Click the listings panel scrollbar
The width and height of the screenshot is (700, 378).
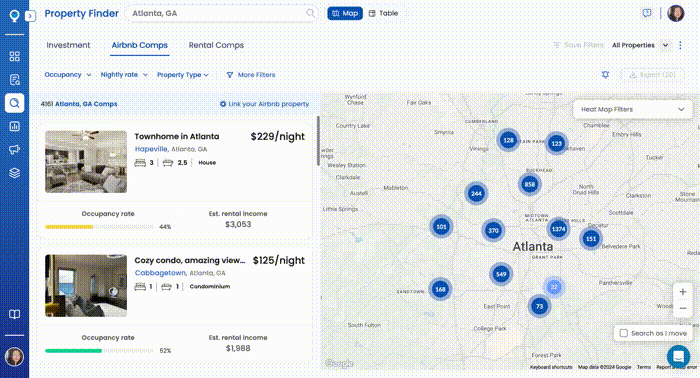tap(318, 141)
